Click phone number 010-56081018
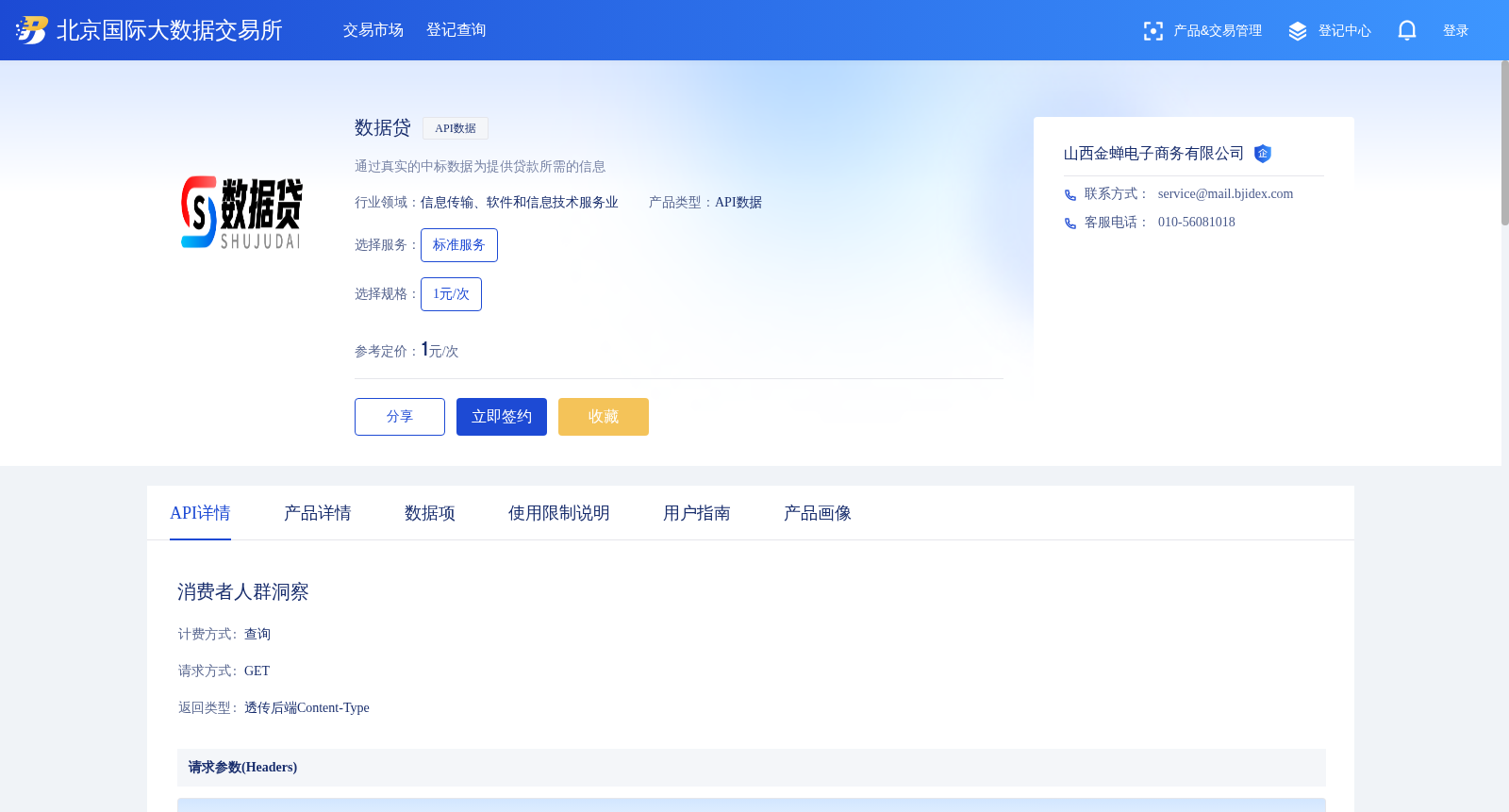 click(1197, 223)
